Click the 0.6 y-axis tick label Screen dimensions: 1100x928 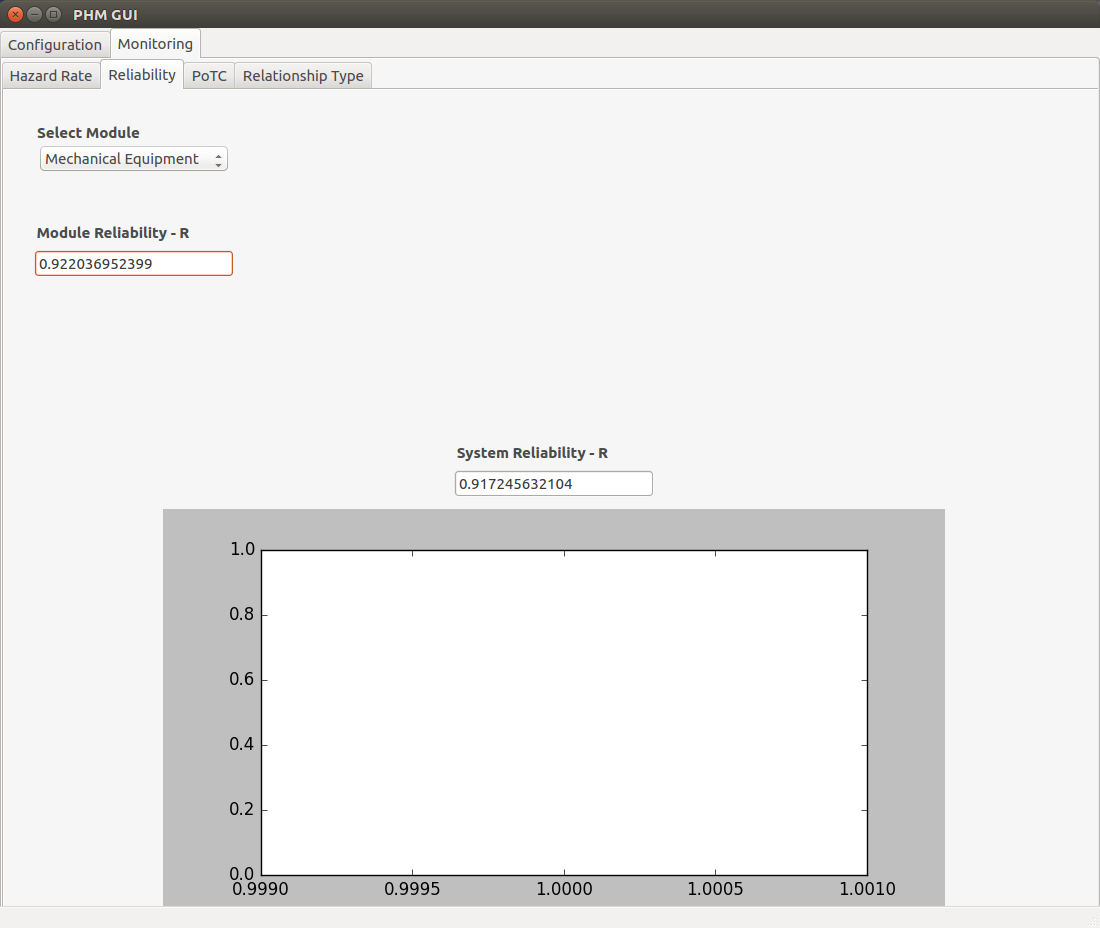click(x=241, y=679)
